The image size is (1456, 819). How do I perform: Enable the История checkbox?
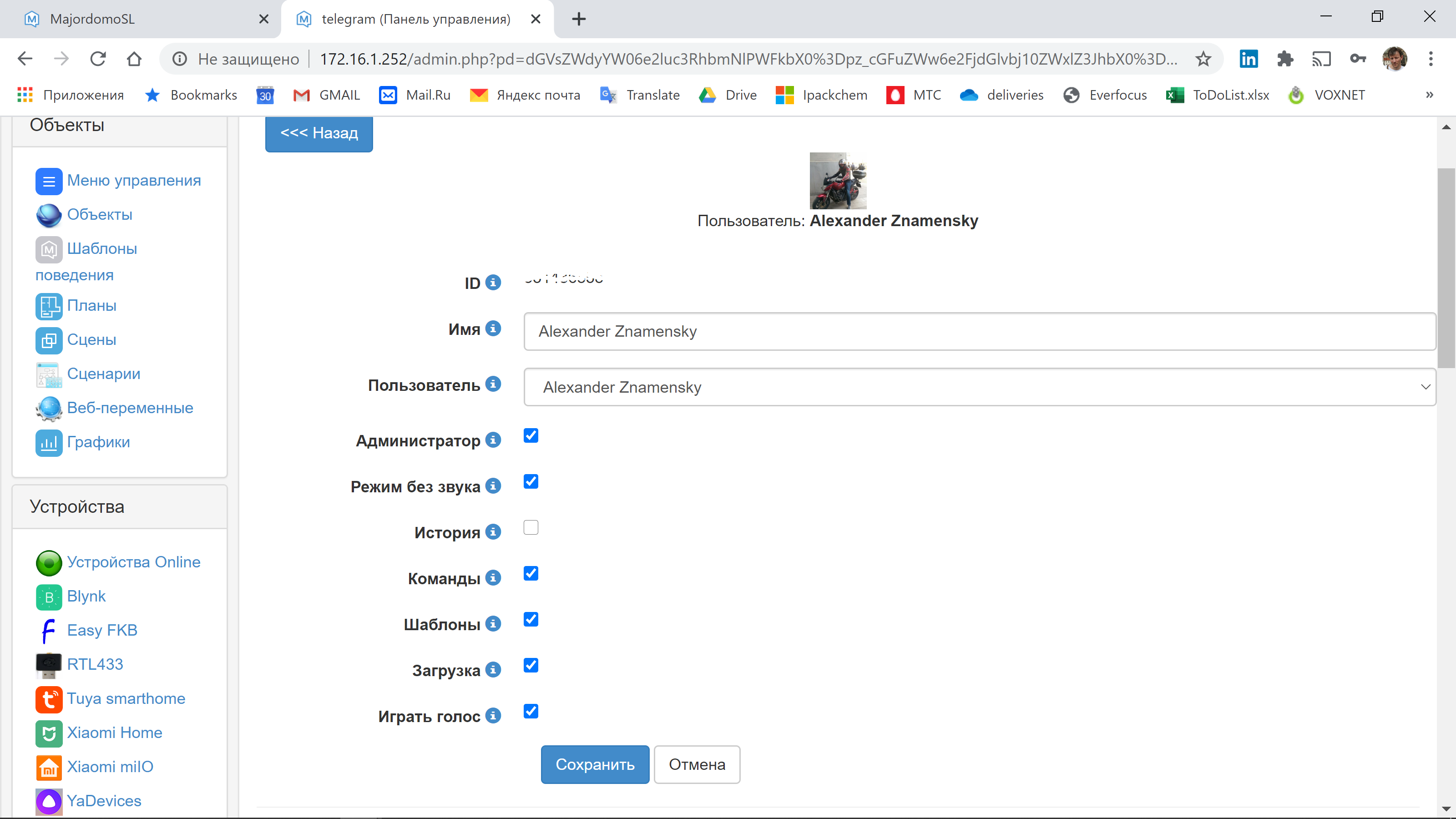(x=530, y=527)
